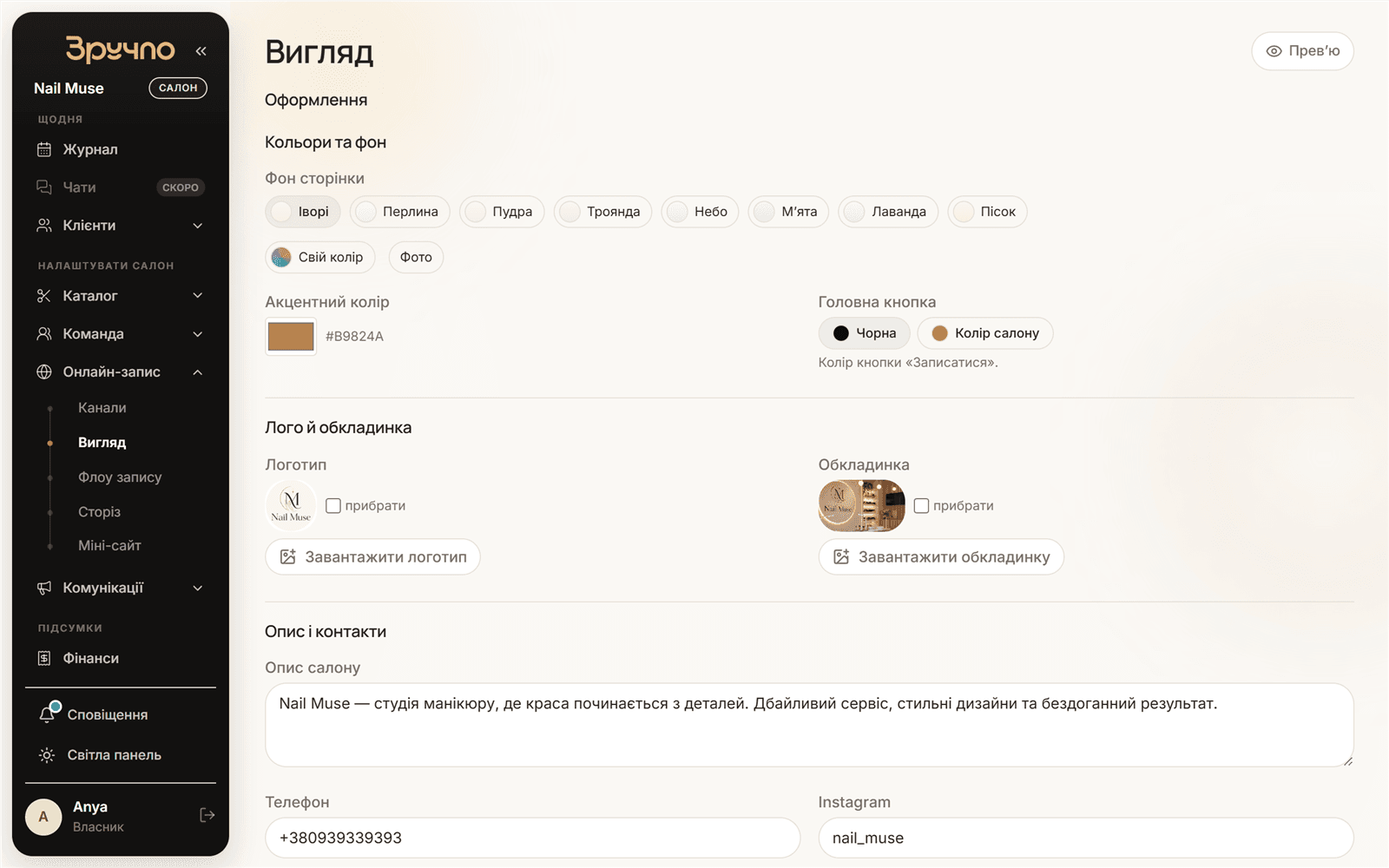The width and height of the screenshot is (1389, 868).
Task: Open the Сторіз submenu item
Action: [99, 512]
